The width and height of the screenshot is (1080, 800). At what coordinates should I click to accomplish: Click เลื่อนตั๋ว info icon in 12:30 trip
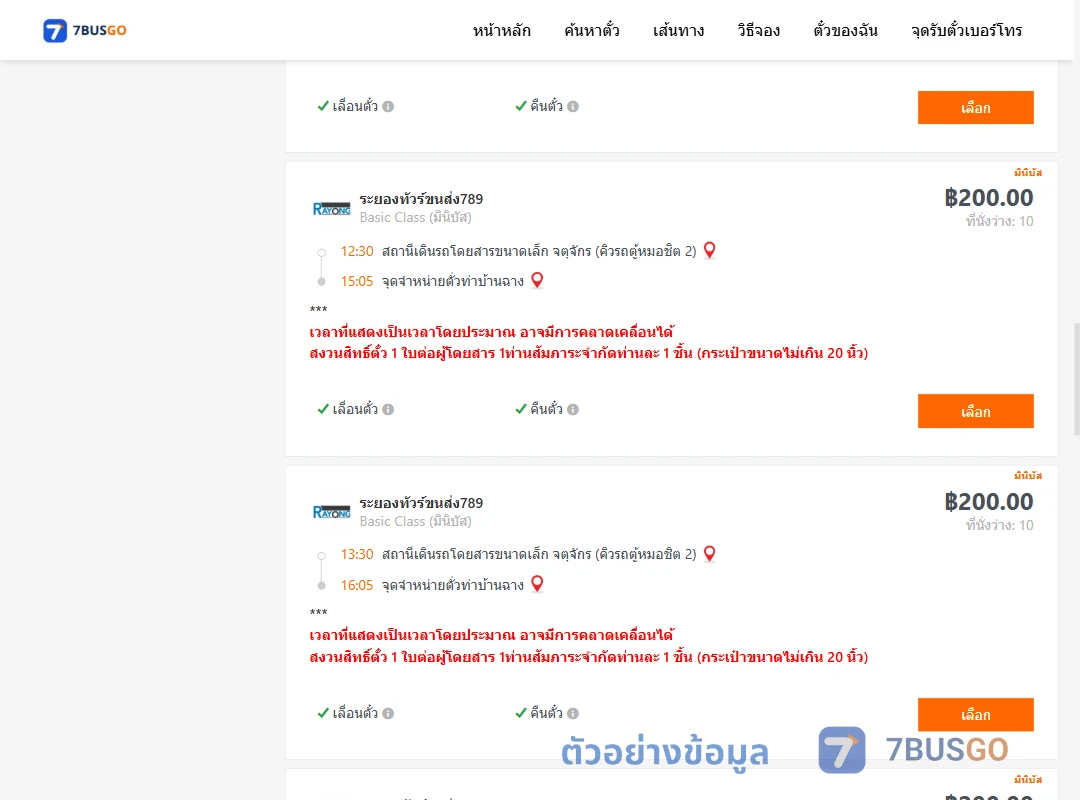coord(388,409)
